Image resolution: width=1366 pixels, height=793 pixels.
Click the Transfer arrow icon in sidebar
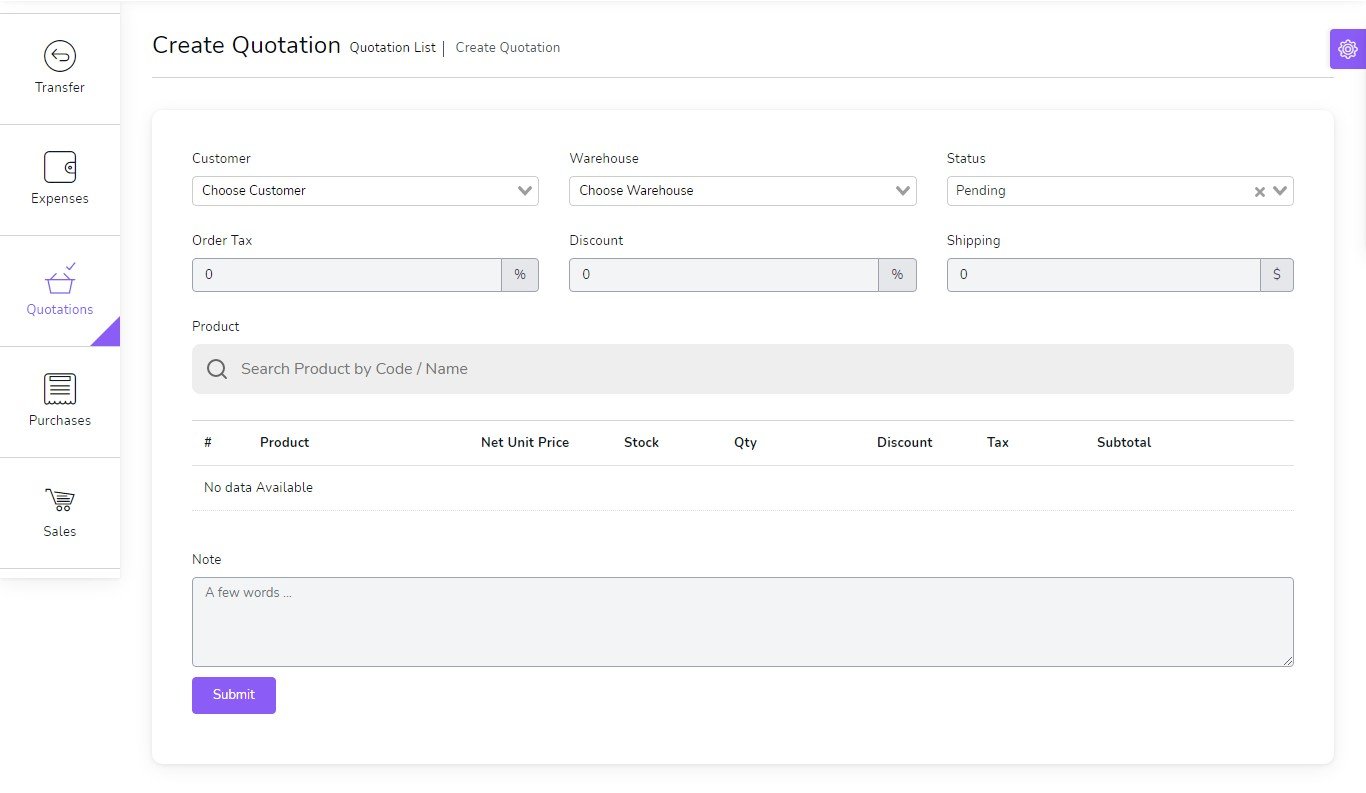tap(60, 56)
